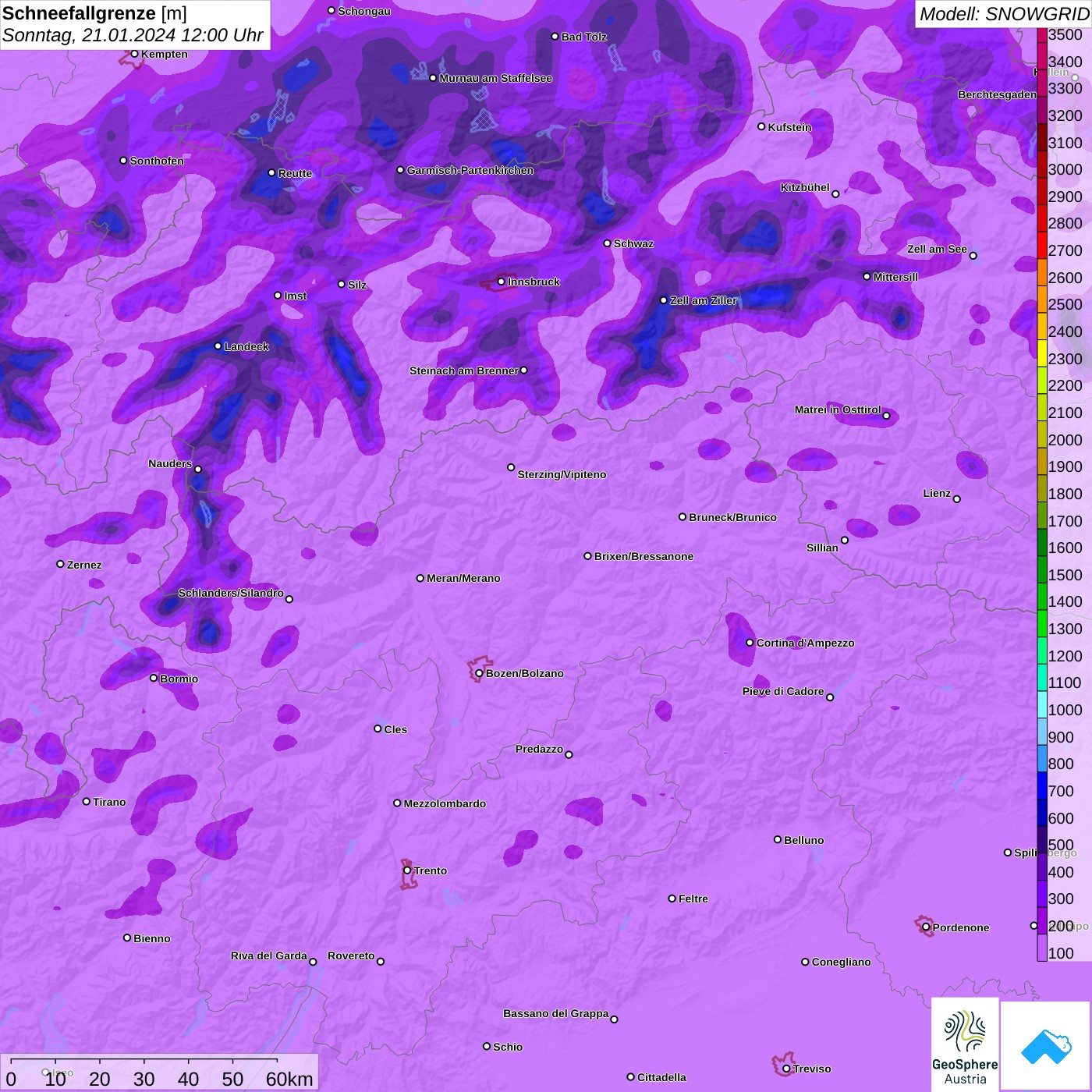1092x1092 pixels.
Task: Click the Innsbruck city marker
Action: click(x=502, y=282)
